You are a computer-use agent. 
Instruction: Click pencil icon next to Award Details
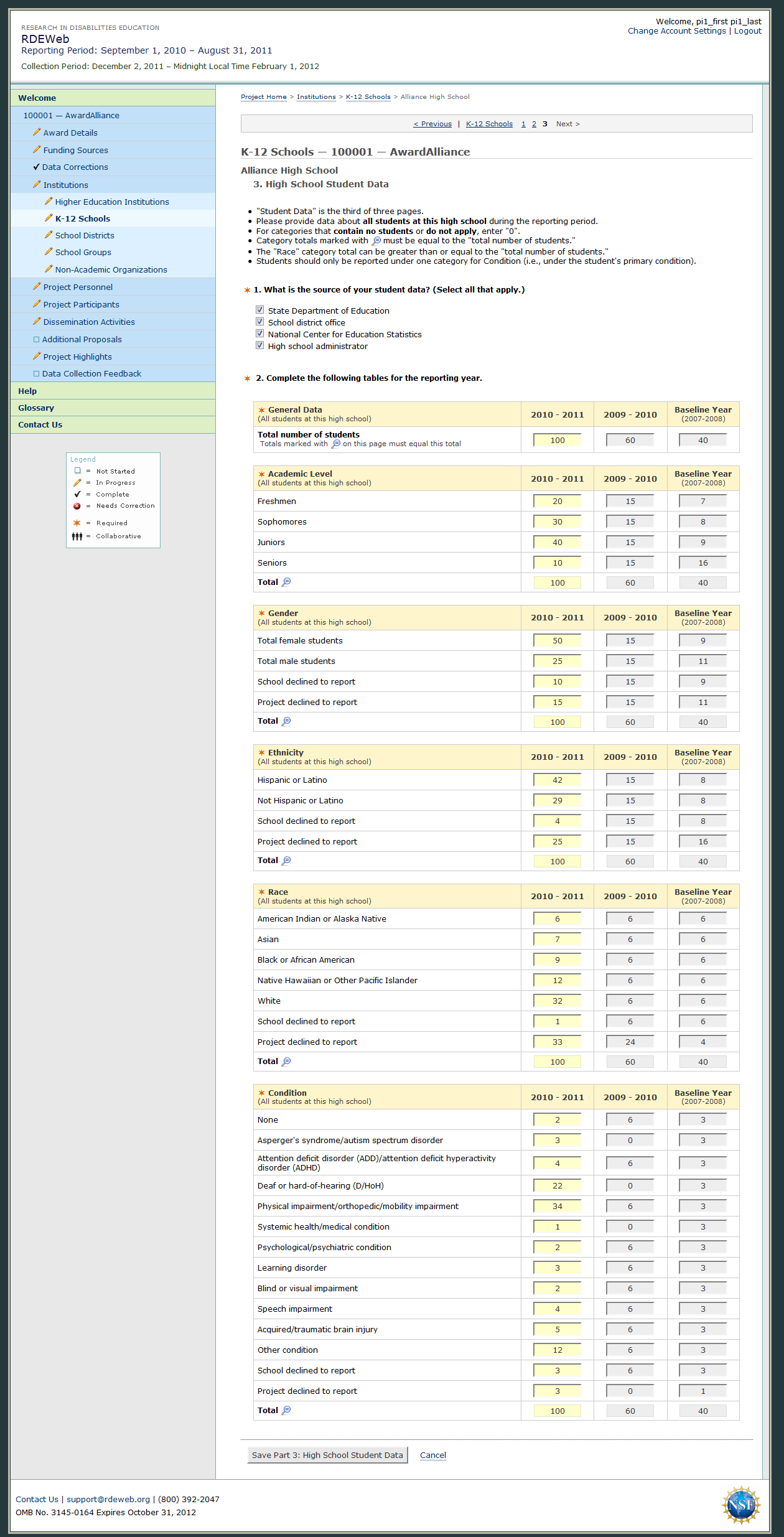[37, 133]
